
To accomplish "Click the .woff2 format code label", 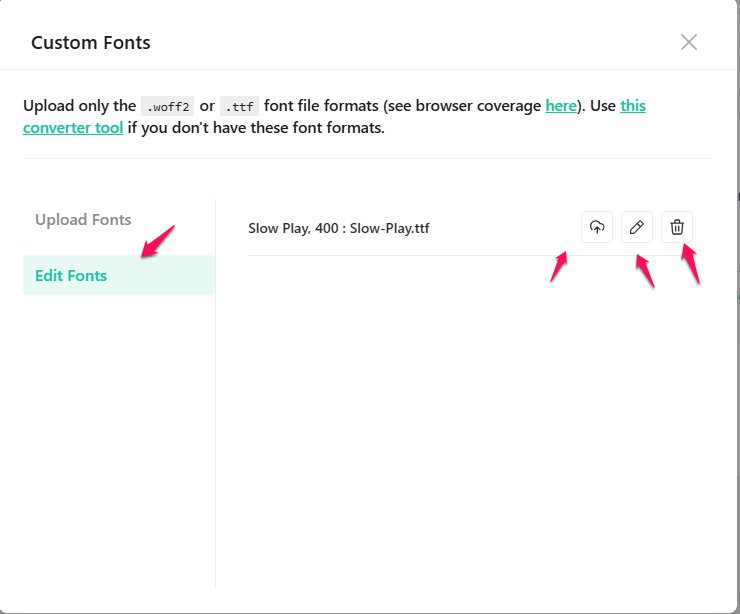I will pos(167,106).
